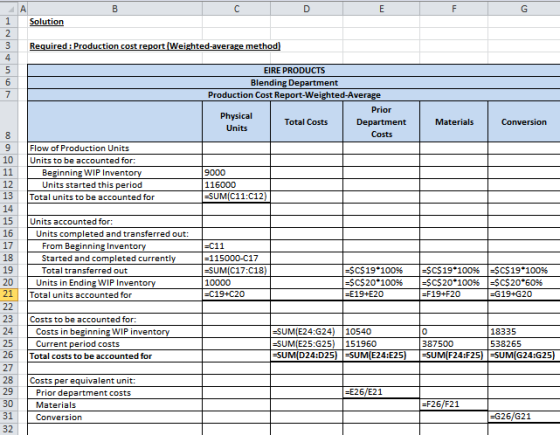The image size is (560, 435).
Task: Click the cell containing 9000
Action: pyautogui.click(x=236, y=172)
